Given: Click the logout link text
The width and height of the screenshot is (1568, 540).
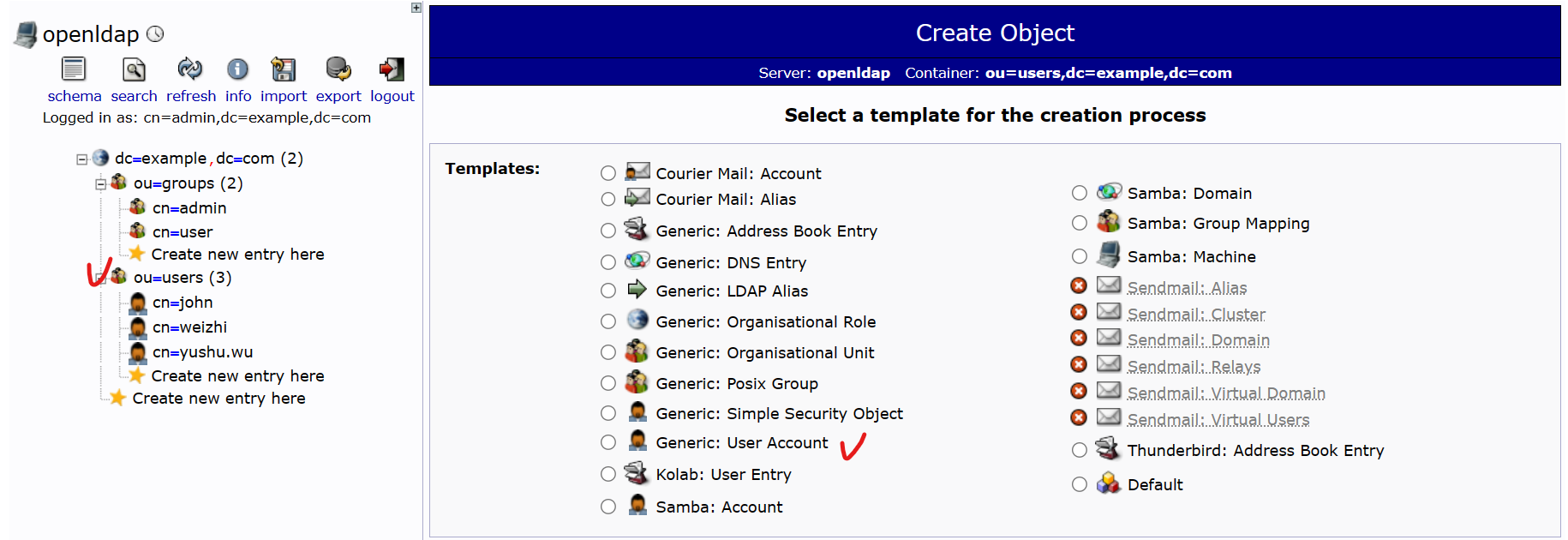Looking at the screenshot, I should pos(392,96).
